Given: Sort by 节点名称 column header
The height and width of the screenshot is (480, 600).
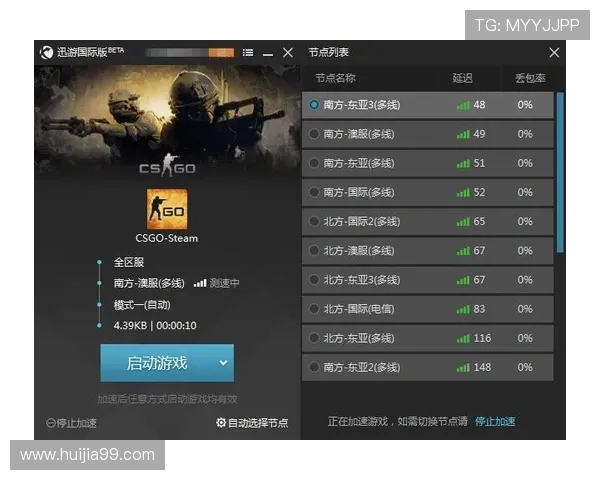Looking at the screenshot, I should click(336, 78).
